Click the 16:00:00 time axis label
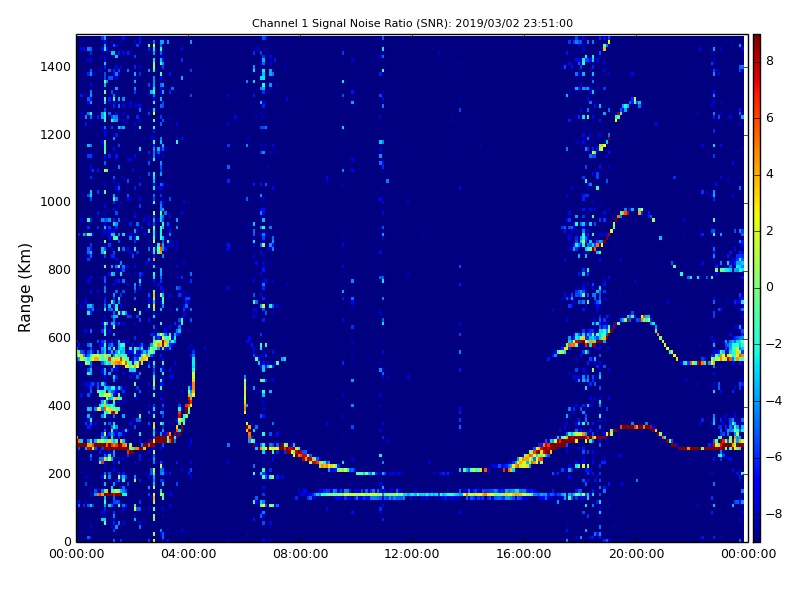The image size is (800, 600). point(524,554)
